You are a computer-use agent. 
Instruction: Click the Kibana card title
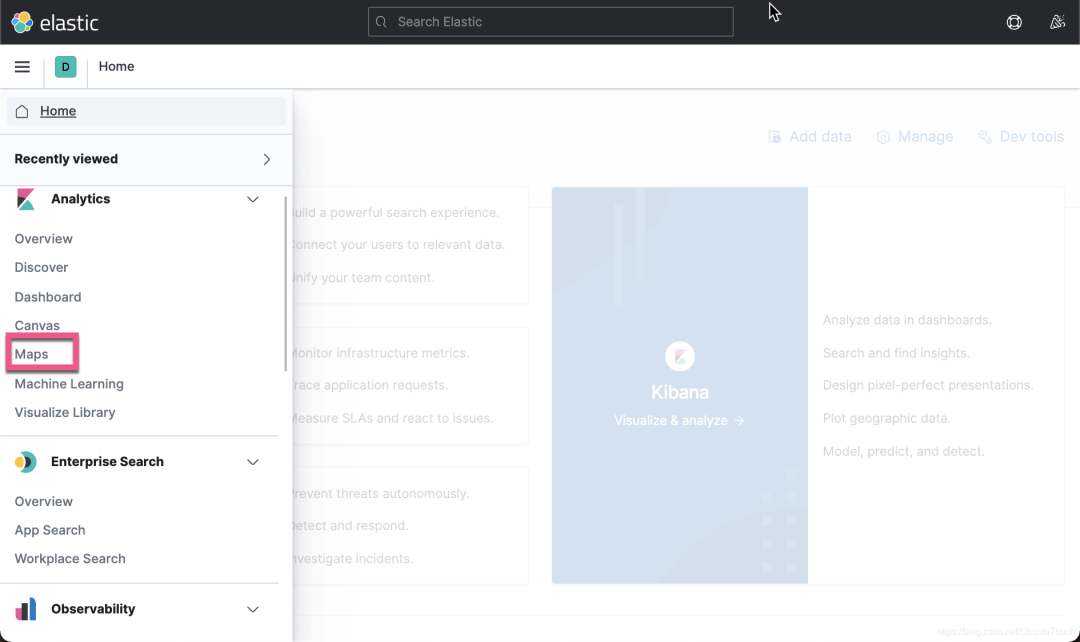pyautogui.click(x=680, y=392)
